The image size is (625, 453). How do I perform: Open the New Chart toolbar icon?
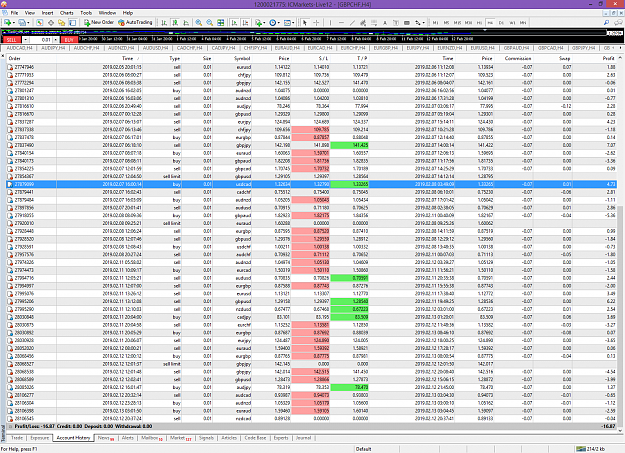[x=9, y=23]
